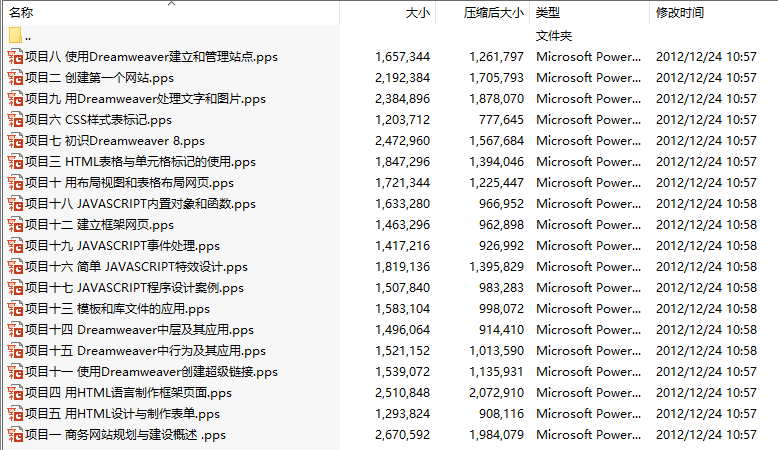Screen dimensions: 778x450
Task: Click size value 1,721,344
Action: pyautogui.click(x=402, y=183)
